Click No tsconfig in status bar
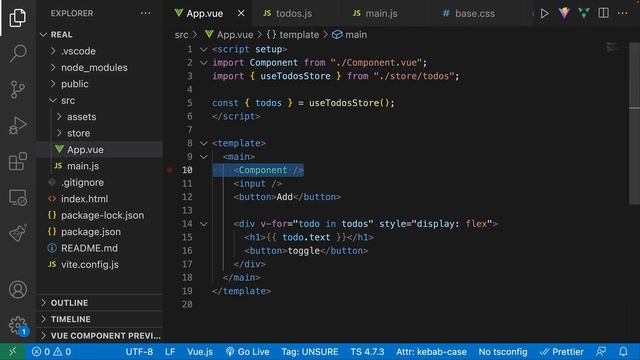Screen dimensions: 640x360 503,351
